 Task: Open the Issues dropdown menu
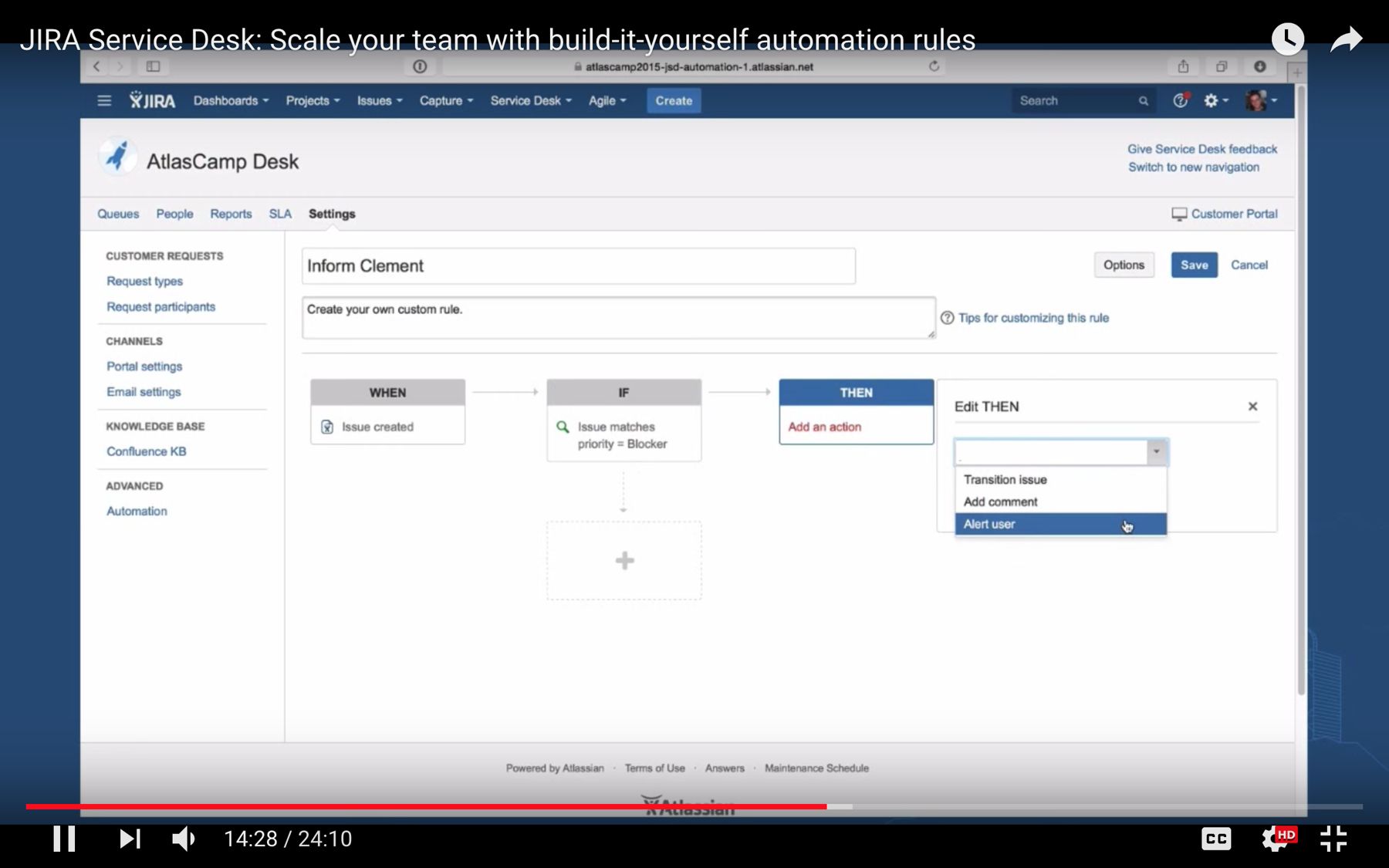379,100
